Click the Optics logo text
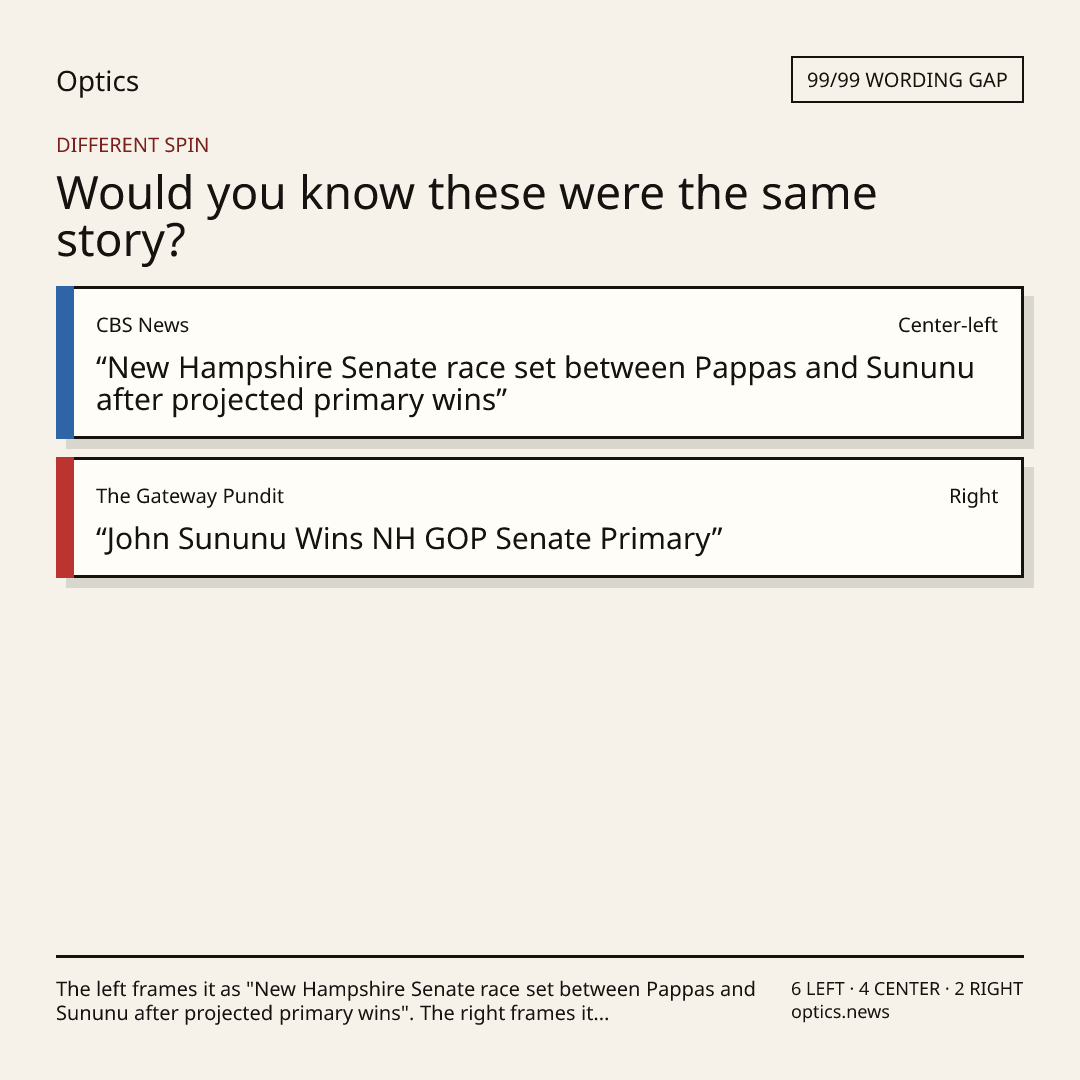The image size is (1080, 1080). click(x=97, y=81)
